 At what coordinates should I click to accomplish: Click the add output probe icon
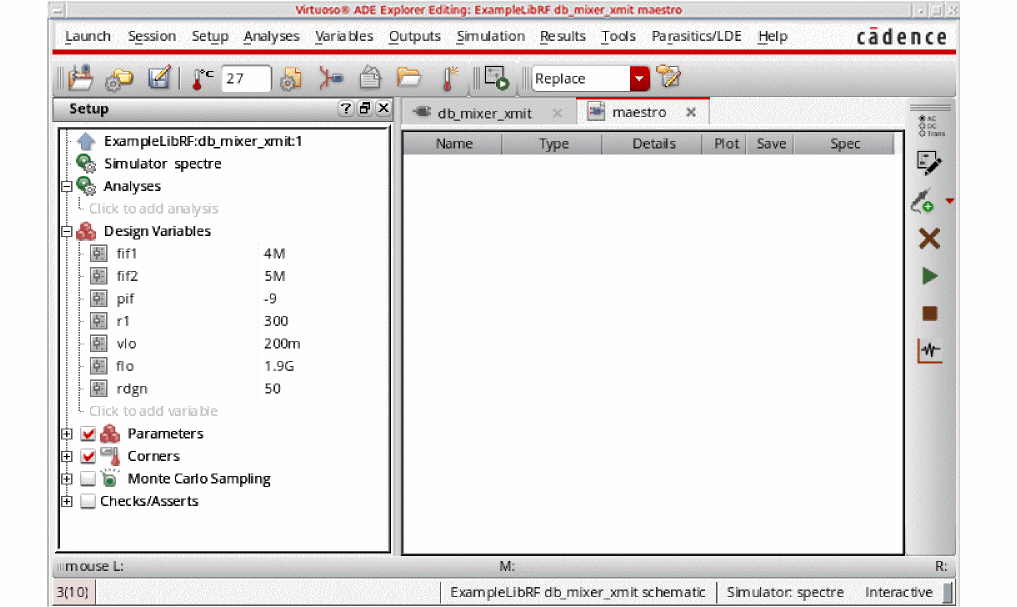tap(923, 202)
